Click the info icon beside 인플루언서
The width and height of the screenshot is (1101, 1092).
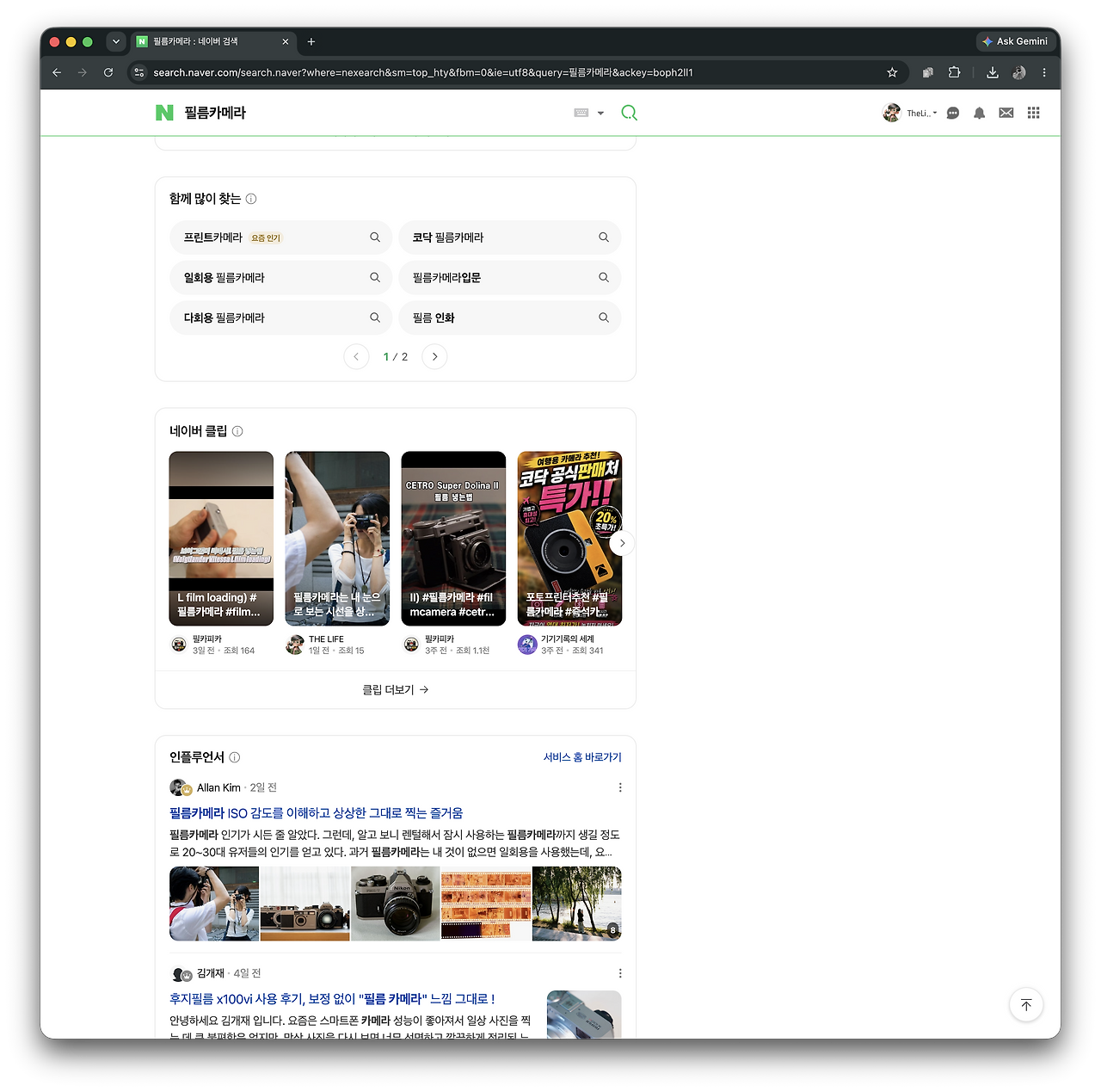(235, 757)
